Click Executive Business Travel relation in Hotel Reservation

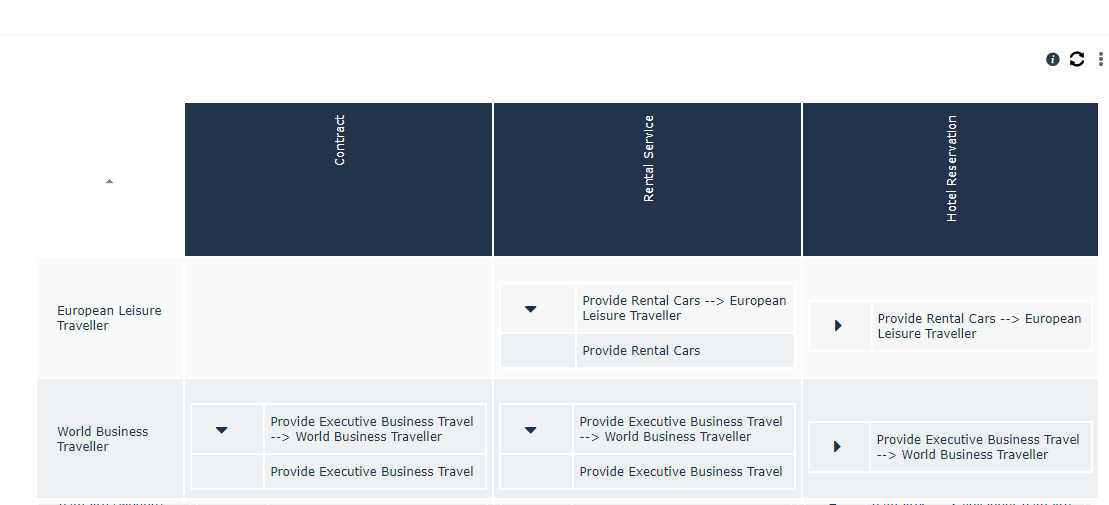(977, 447)
